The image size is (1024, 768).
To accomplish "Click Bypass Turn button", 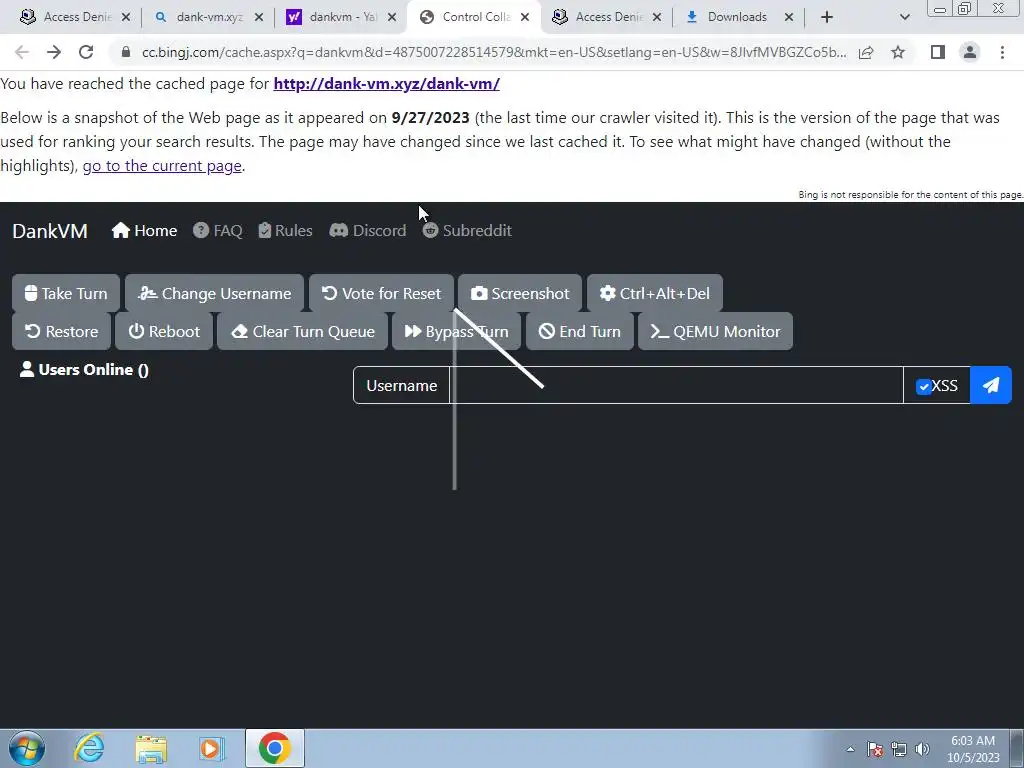I will 456,331.
